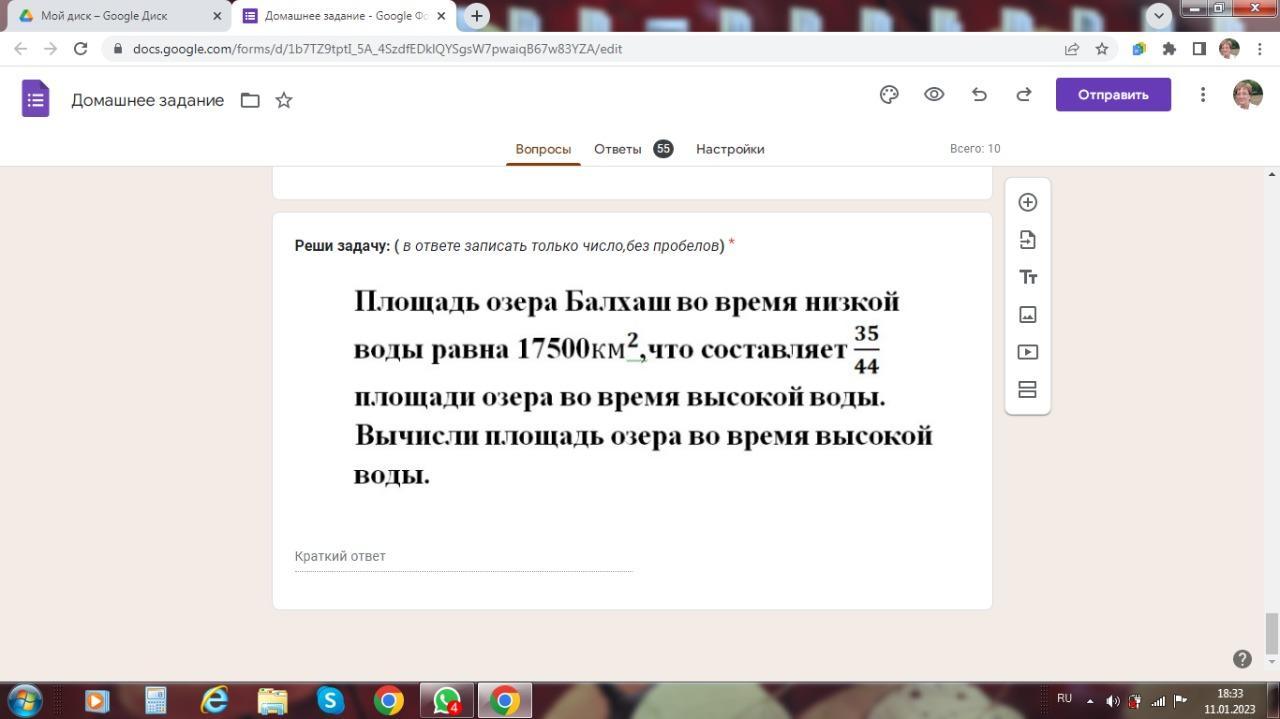Close the Мой диск browser tab
This screenshot has height=719, width=1280.
217,16
